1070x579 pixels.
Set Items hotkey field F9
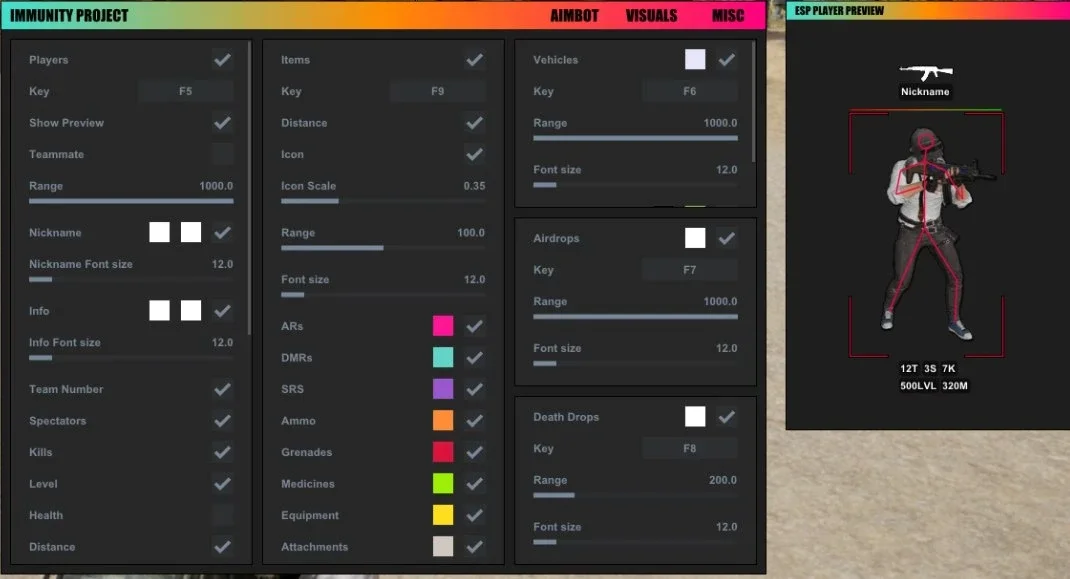pyautogui.click(x=437, y=91)
